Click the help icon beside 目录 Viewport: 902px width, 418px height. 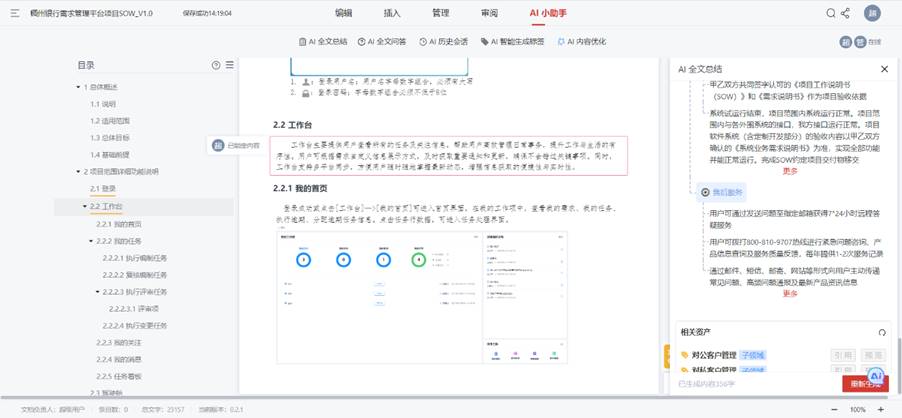click(x=216, y=66)
